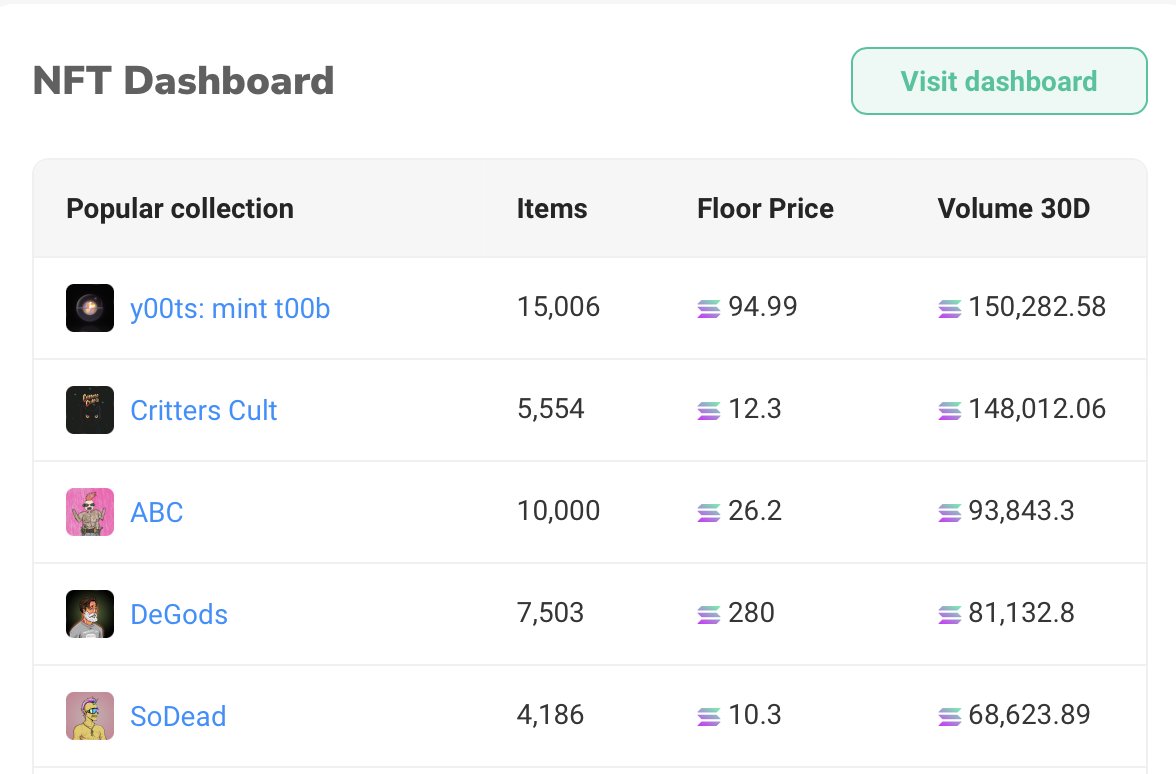Open the SoDead collection link
The image size is (1176, 774).
[178, 716]
